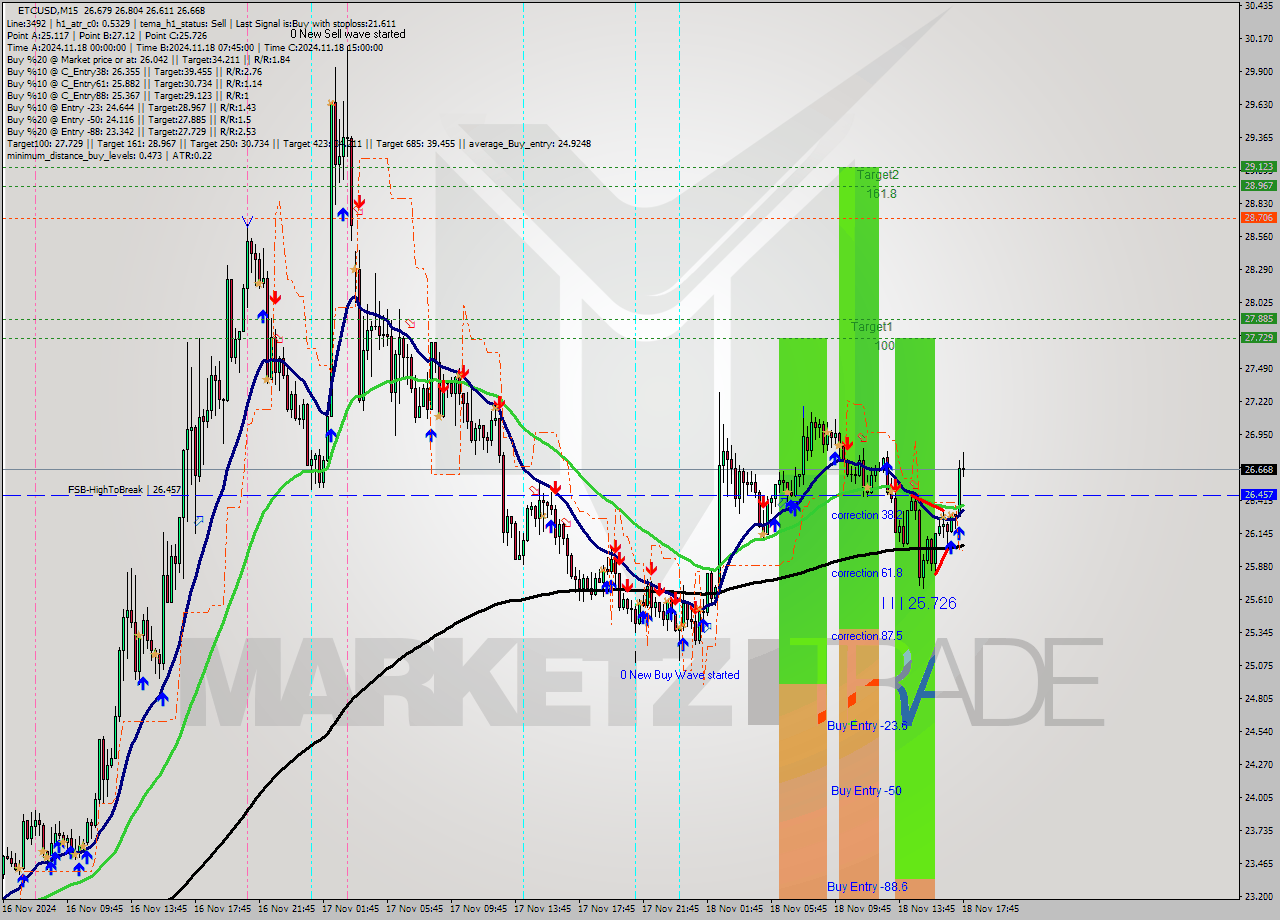
Task: Select the Buy %10 @ C_Entry38: 26.355 line
Action: (134, 71)
